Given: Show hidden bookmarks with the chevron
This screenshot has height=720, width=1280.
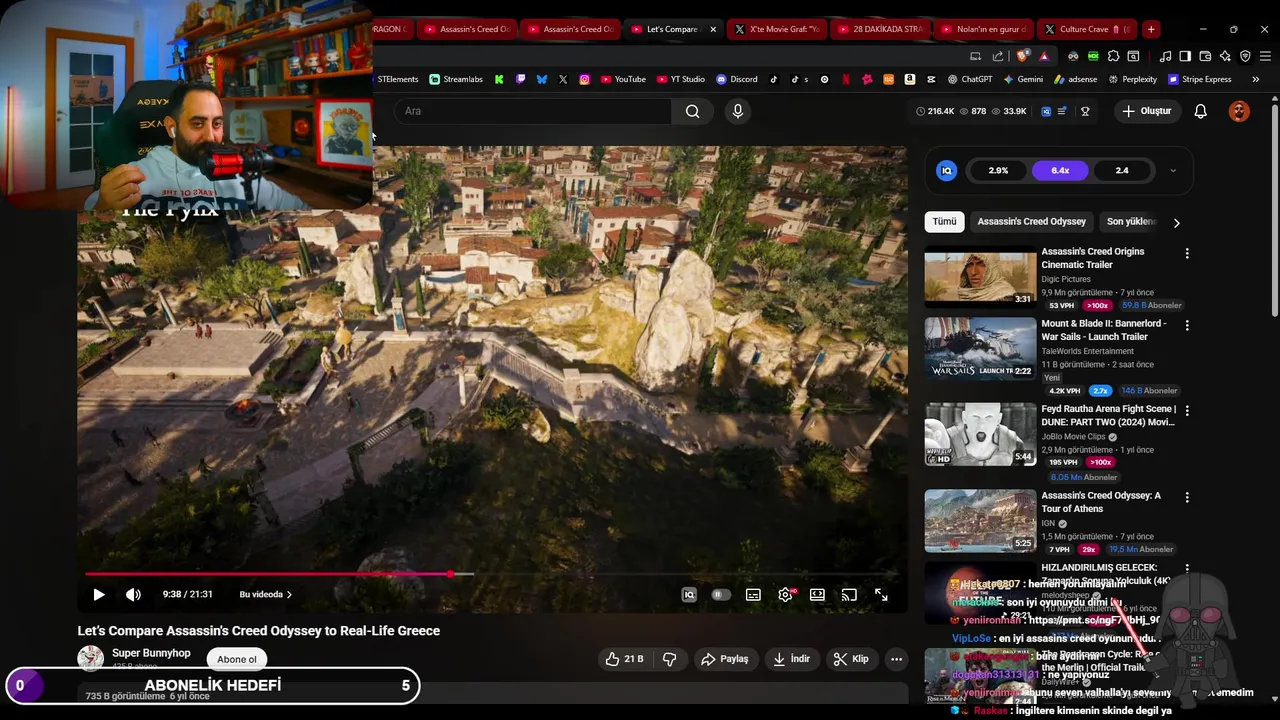Looking at the screenshot, I should [1255, 79].
